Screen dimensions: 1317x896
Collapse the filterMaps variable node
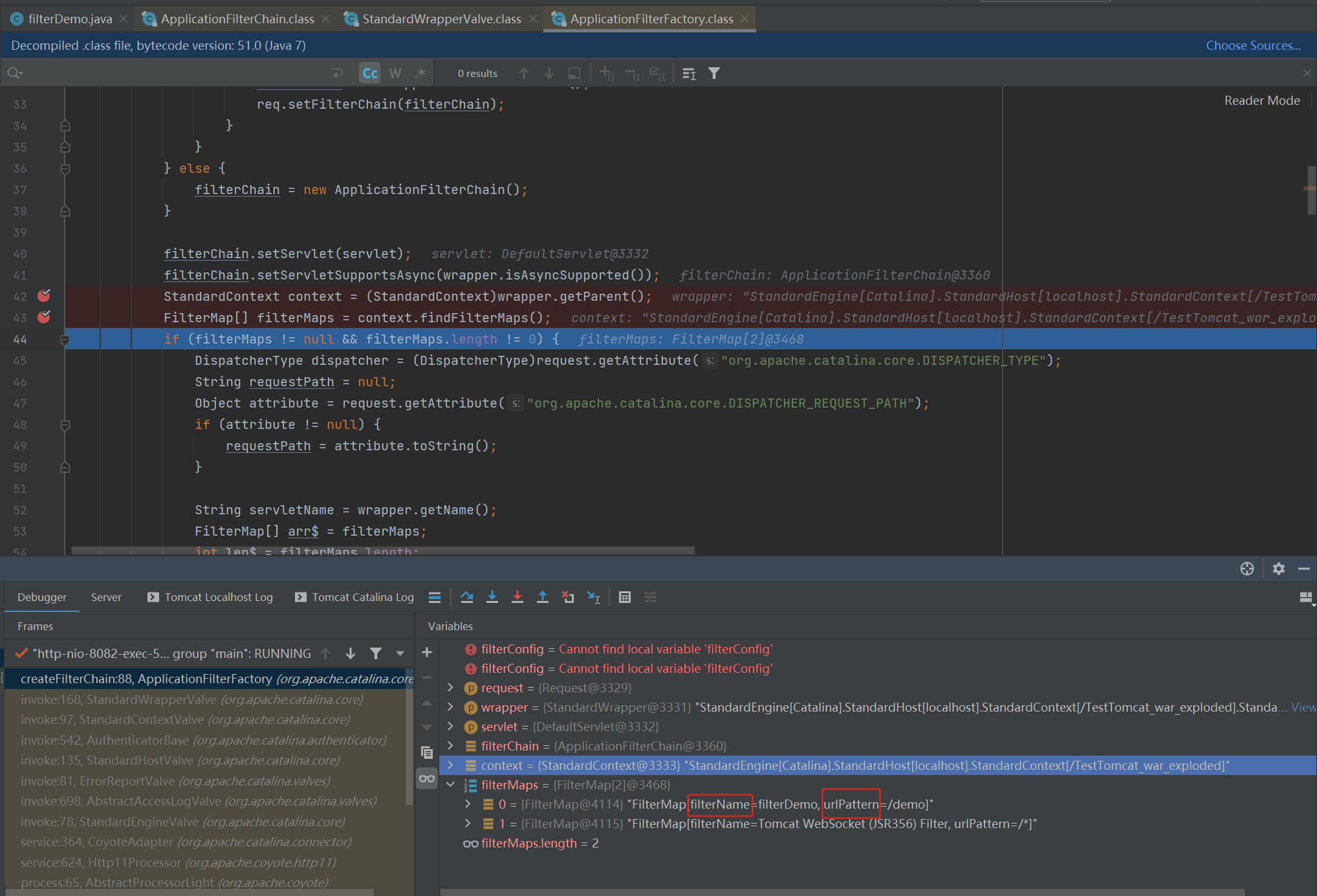451,785
